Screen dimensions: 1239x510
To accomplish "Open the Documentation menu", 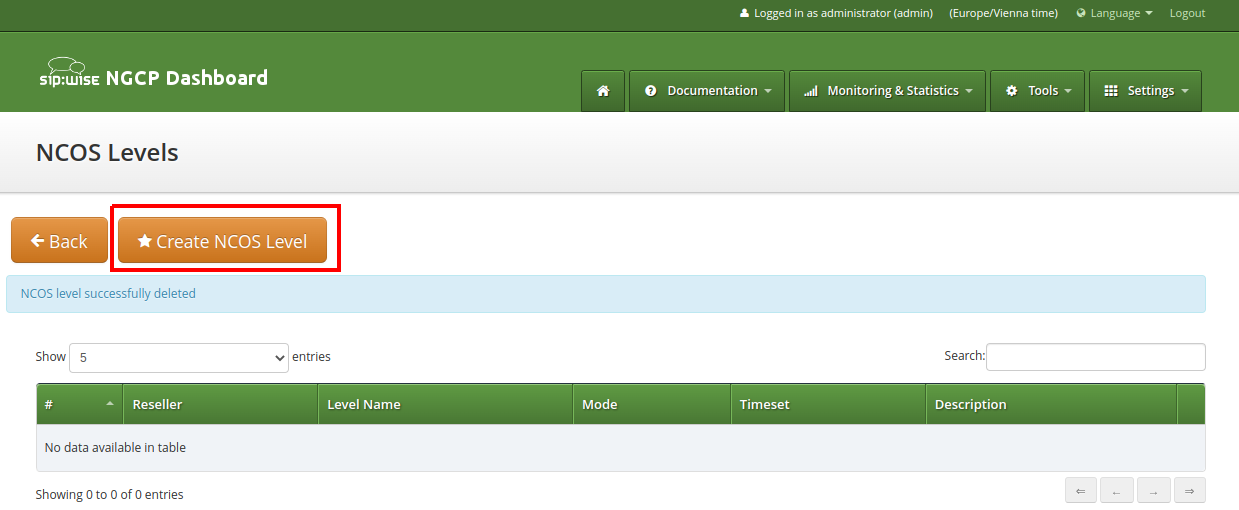I will (708, 91).
